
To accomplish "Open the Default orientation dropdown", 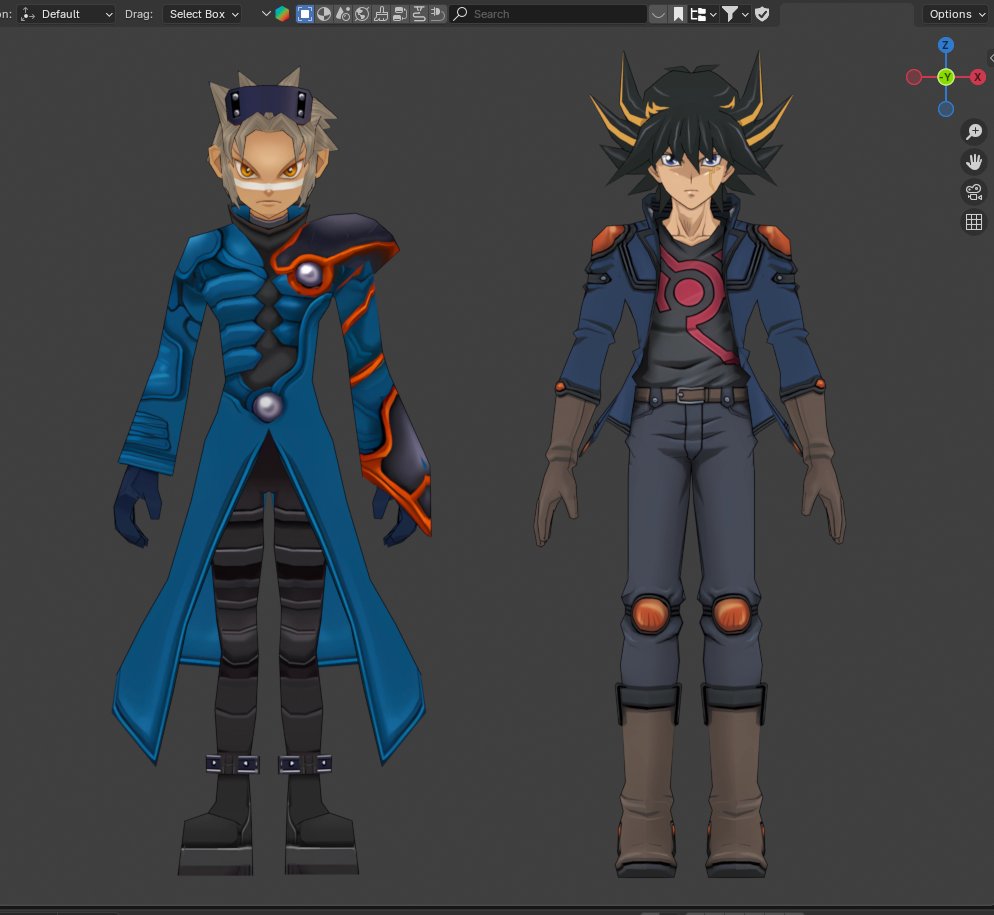I will pyautogui.click(x=66, y=14).
